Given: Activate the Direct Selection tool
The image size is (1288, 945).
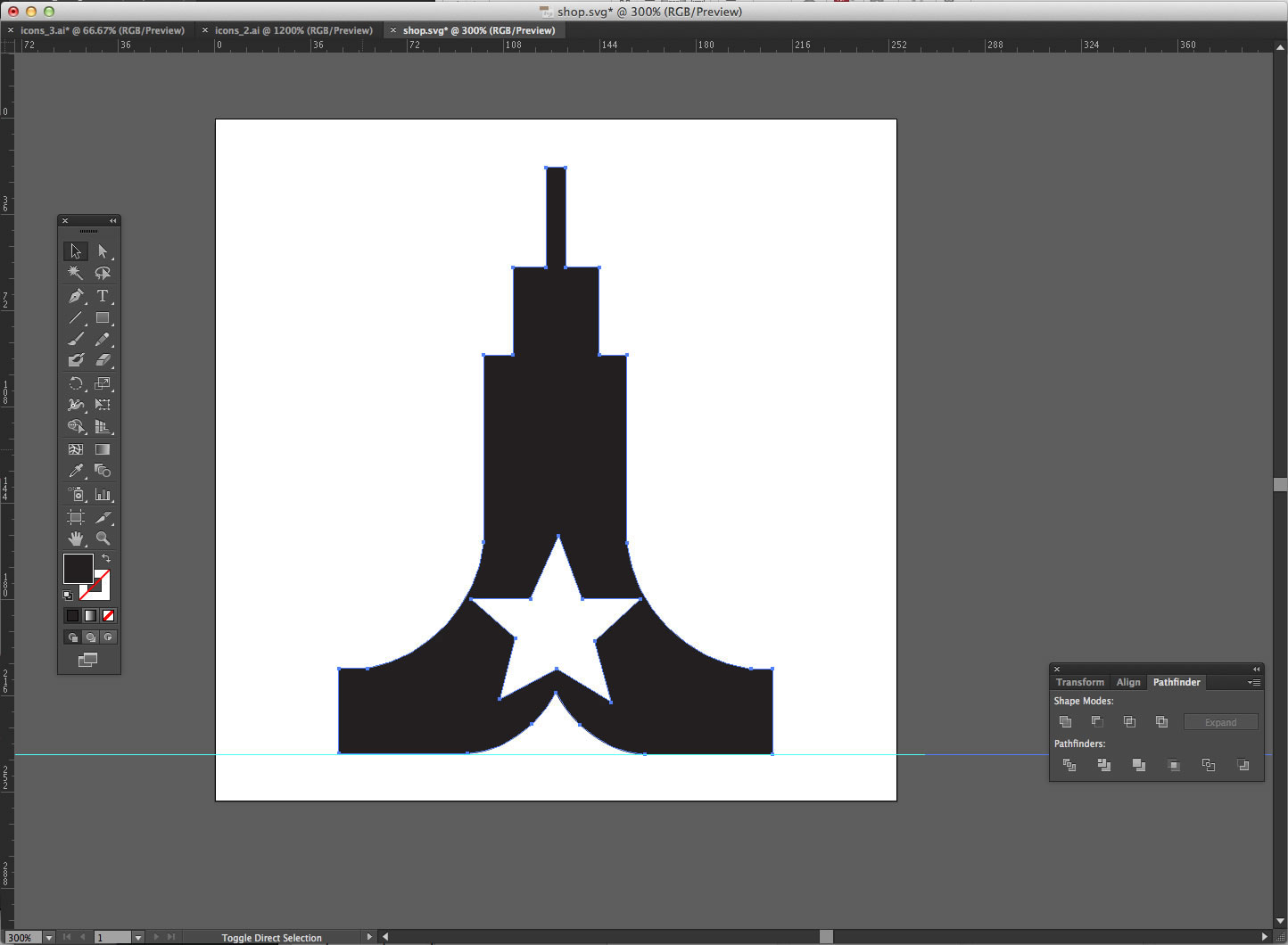Looking at the screenshot, I should coord(103,251).
